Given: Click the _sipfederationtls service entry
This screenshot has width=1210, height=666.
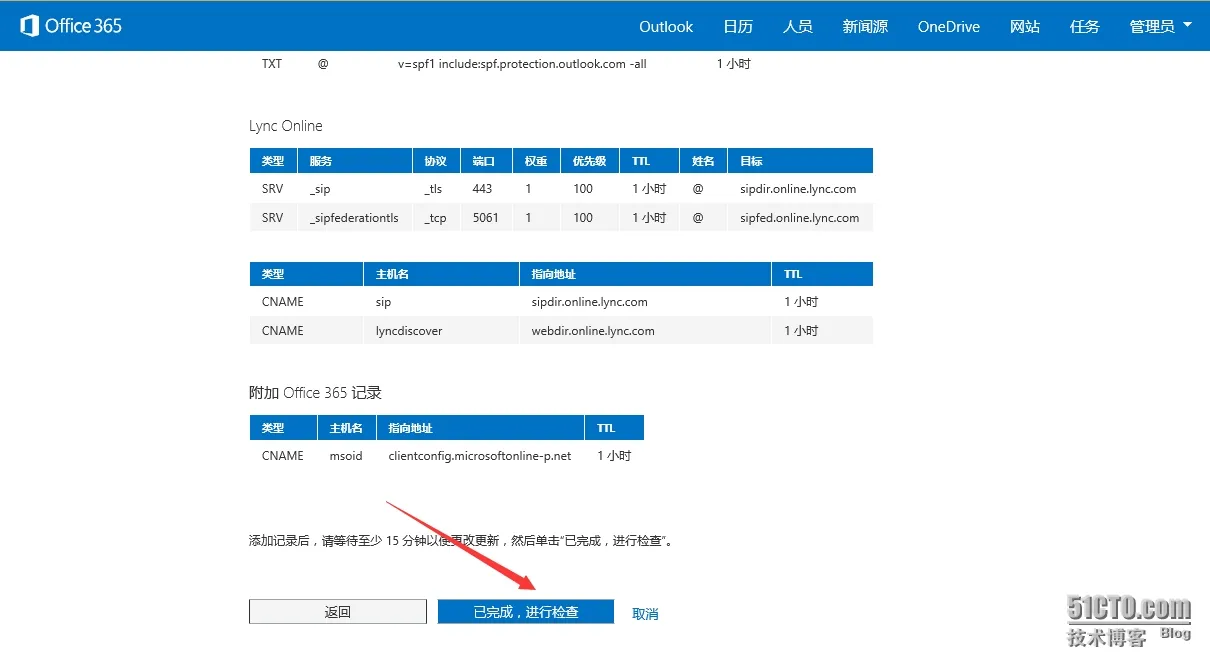Looking at the screenshot, I should pyautogui.click(x=354, y=218).
